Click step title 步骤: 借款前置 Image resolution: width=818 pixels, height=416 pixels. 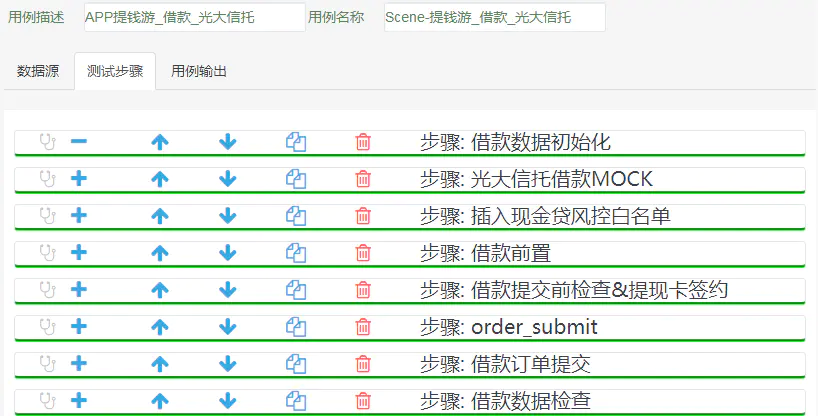coord(486,253)
